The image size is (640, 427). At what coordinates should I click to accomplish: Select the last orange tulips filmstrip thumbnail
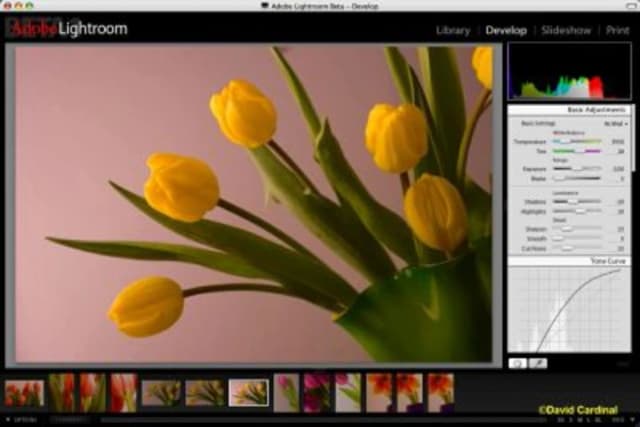click(x=441, y=393)
